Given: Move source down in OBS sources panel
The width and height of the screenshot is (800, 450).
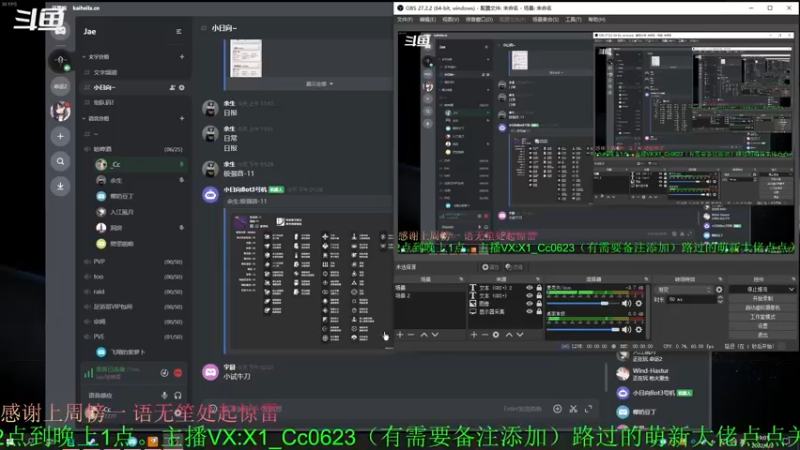Looking at the screenshot, I should click(519, 335).
